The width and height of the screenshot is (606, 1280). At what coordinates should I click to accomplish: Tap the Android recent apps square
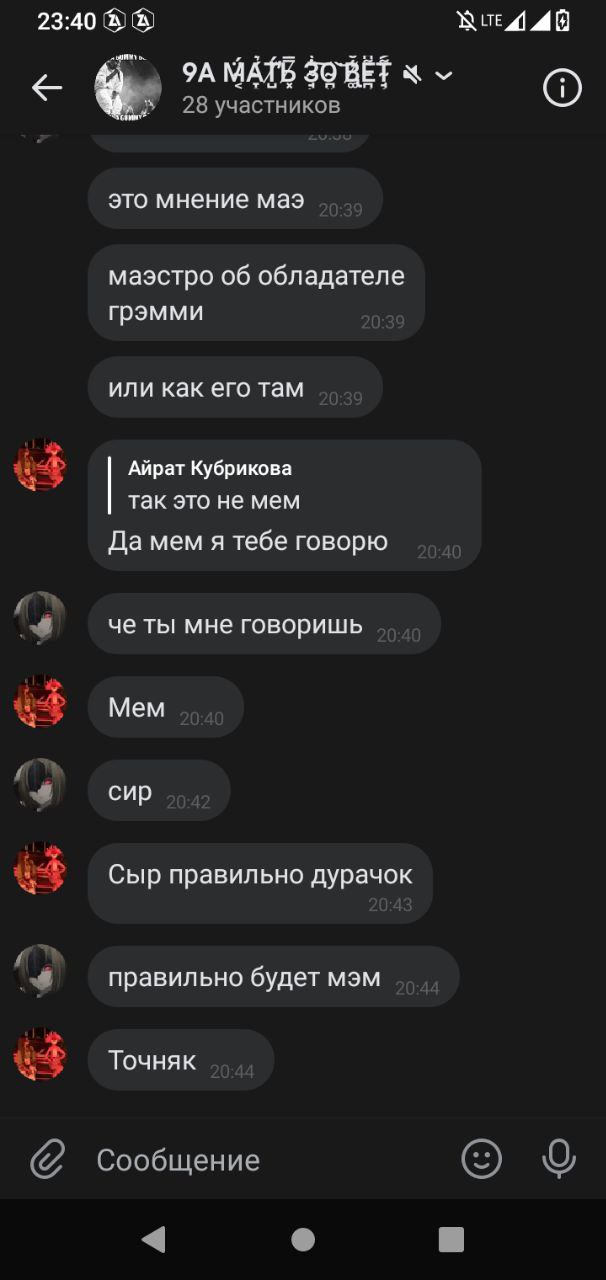(451, 1240)
